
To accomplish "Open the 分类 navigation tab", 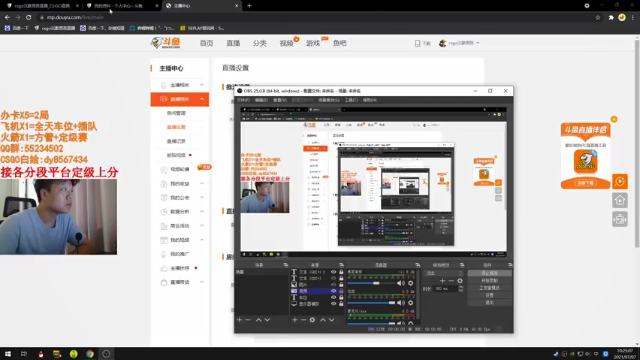I will [260, 43].
